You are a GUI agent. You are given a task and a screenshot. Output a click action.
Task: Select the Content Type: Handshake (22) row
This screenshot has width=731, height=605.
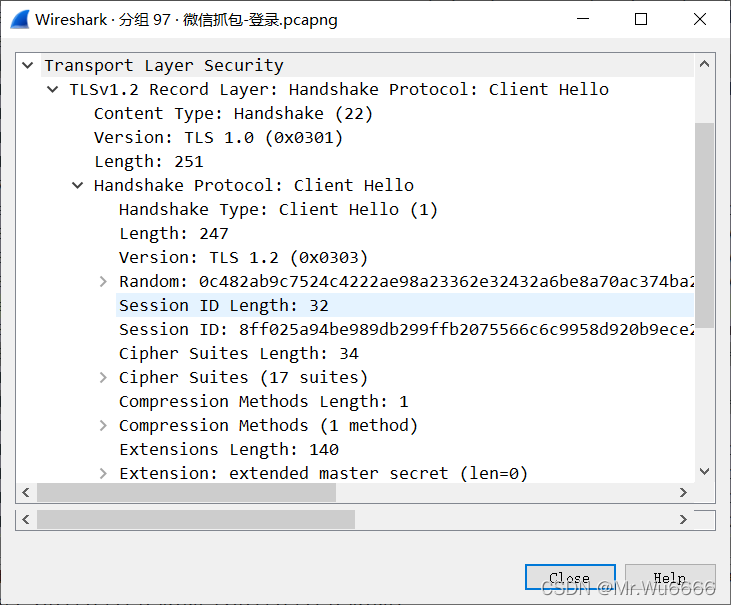[x=233, y=114]
